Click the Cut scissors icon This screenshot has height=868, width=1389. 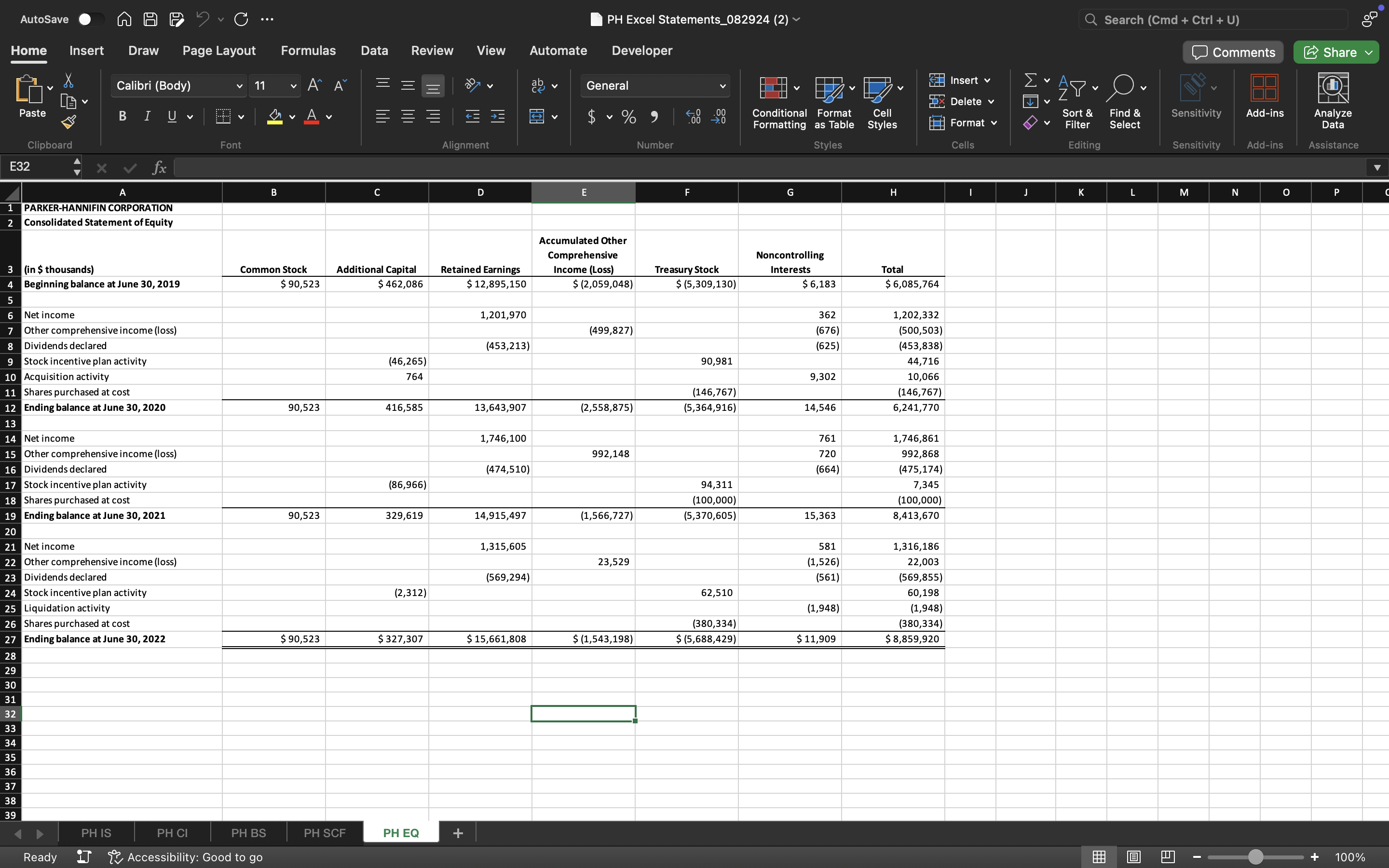click(68, 81)
